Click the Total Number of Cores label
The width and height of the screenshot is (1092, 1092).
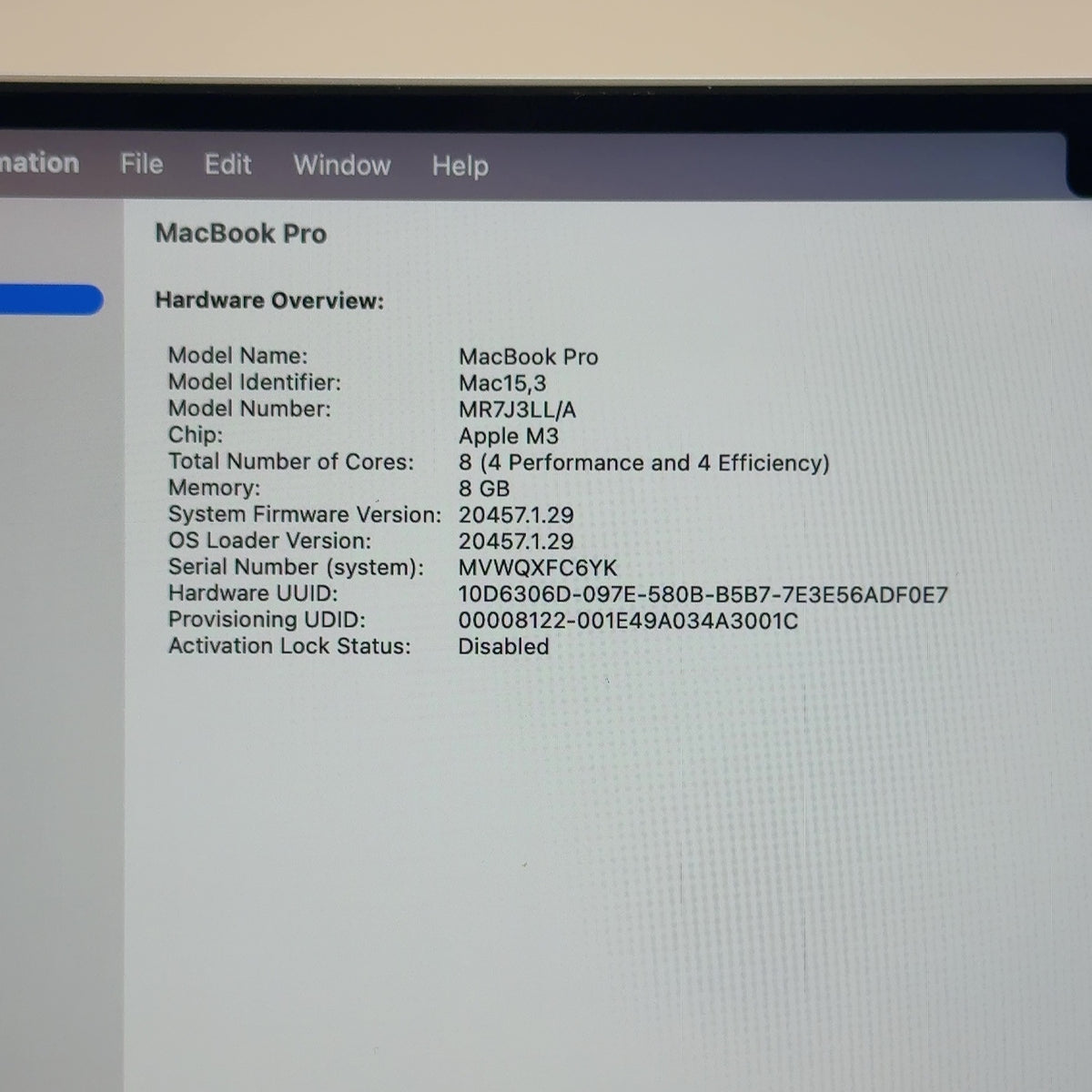click(x=291, y=461)
